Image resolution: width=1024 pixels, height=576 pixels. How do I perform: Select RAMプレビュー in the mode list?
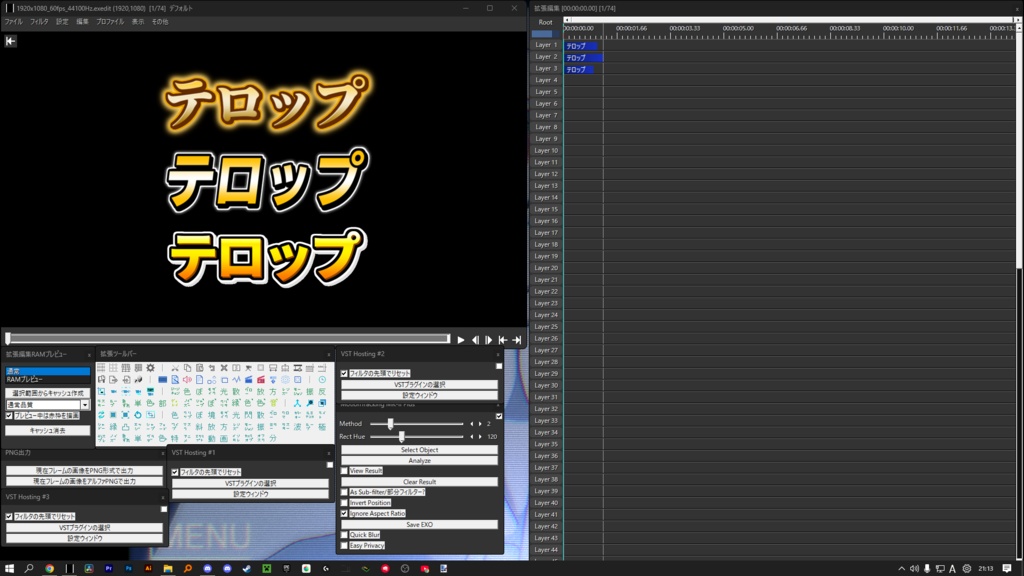(48, 379)
